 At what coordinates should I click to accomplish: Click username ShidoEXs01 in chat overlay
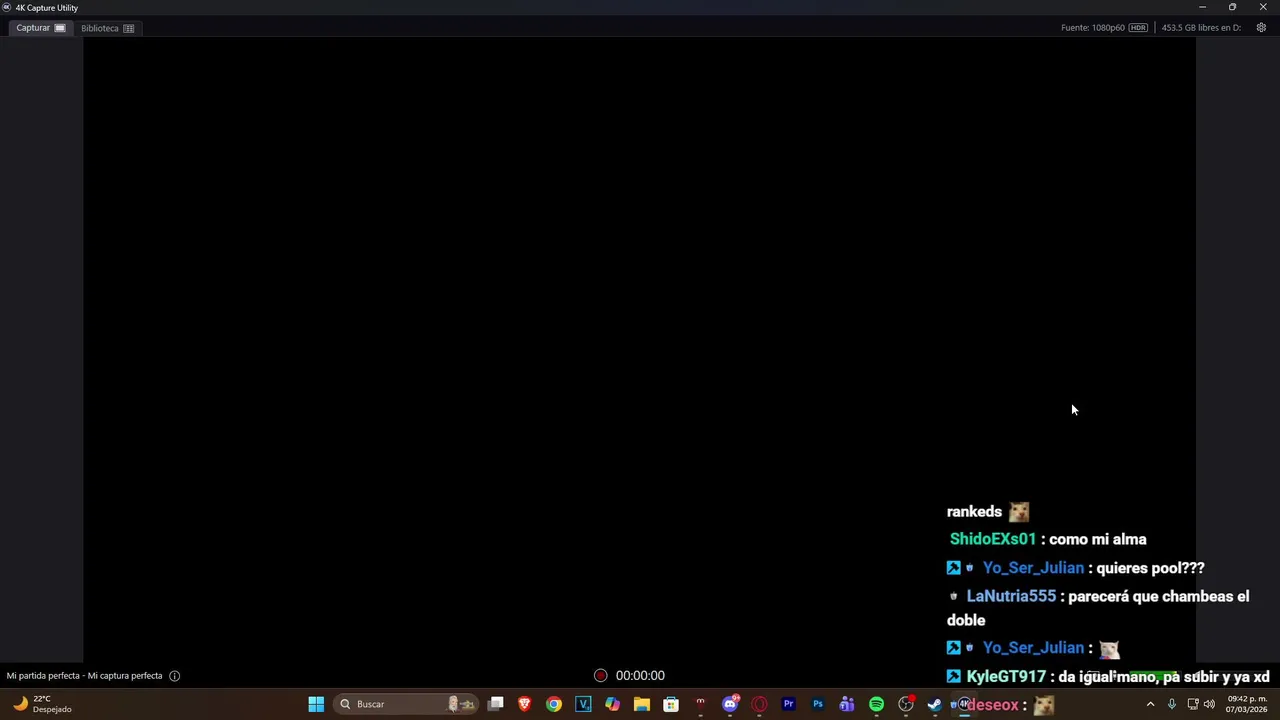993,539
